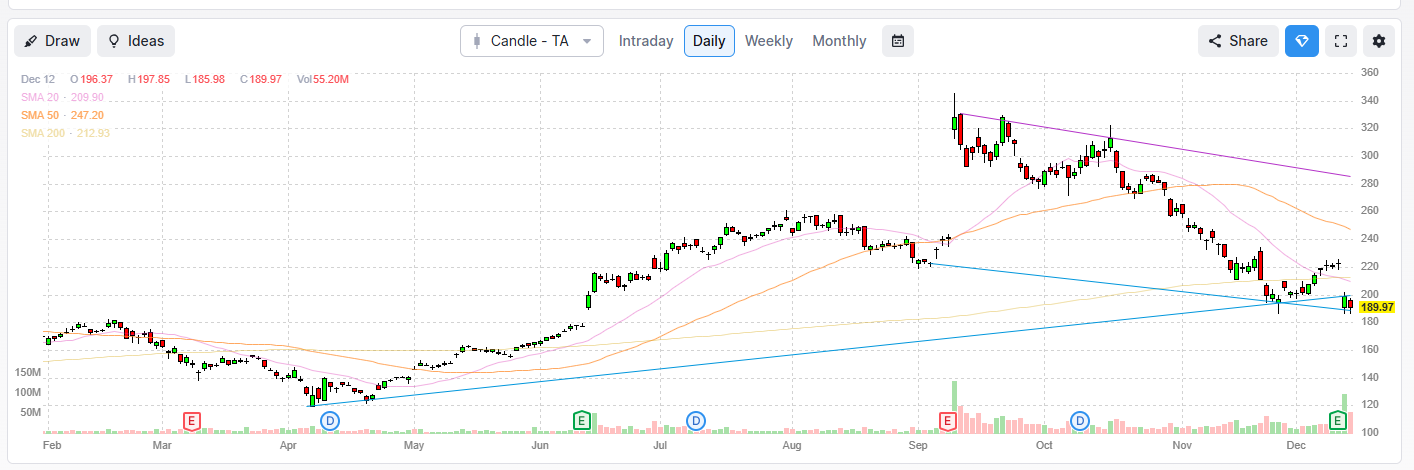Click the dividend marker in April
The height and width of the screenshot is (470, 1414).
329,420
